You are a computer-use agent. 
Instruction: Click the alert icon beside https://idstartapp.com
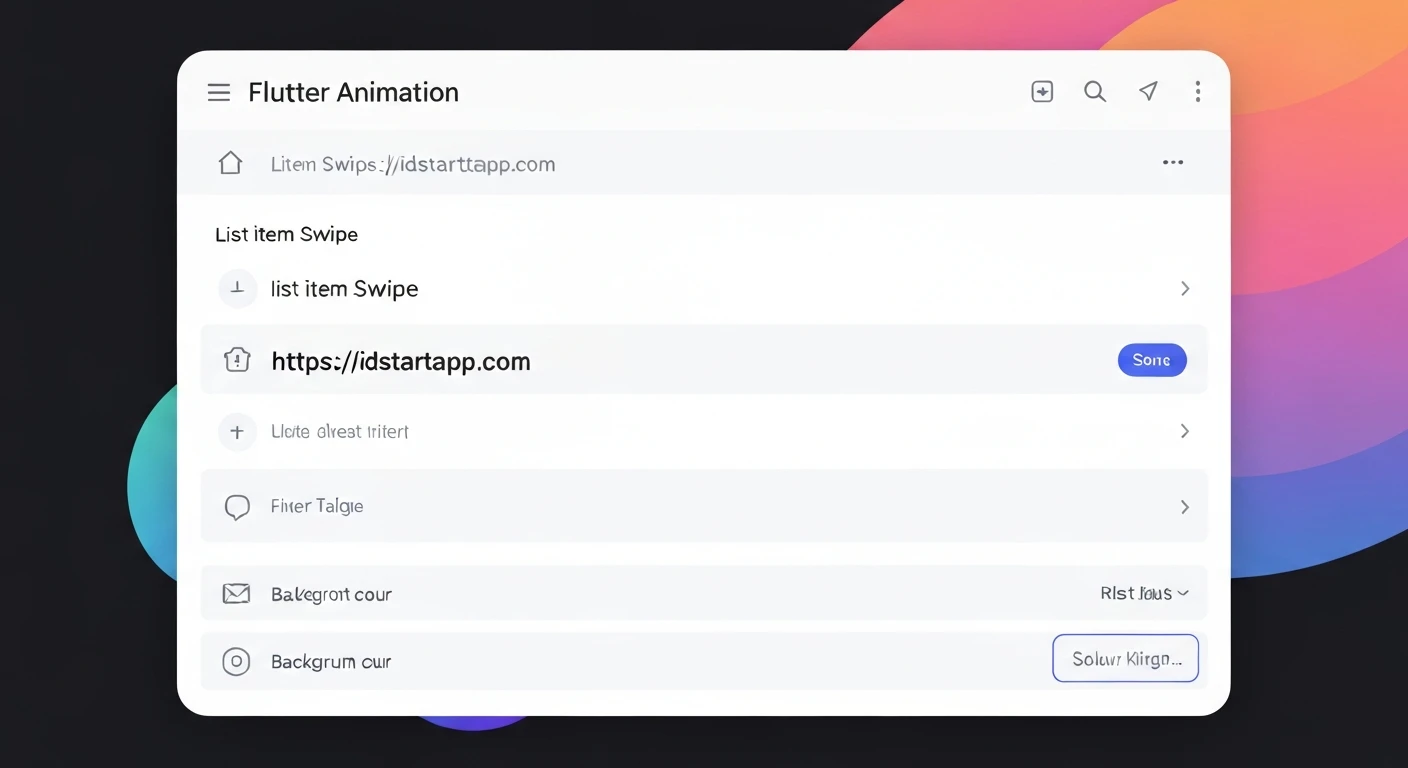click(x=237, y=360)
